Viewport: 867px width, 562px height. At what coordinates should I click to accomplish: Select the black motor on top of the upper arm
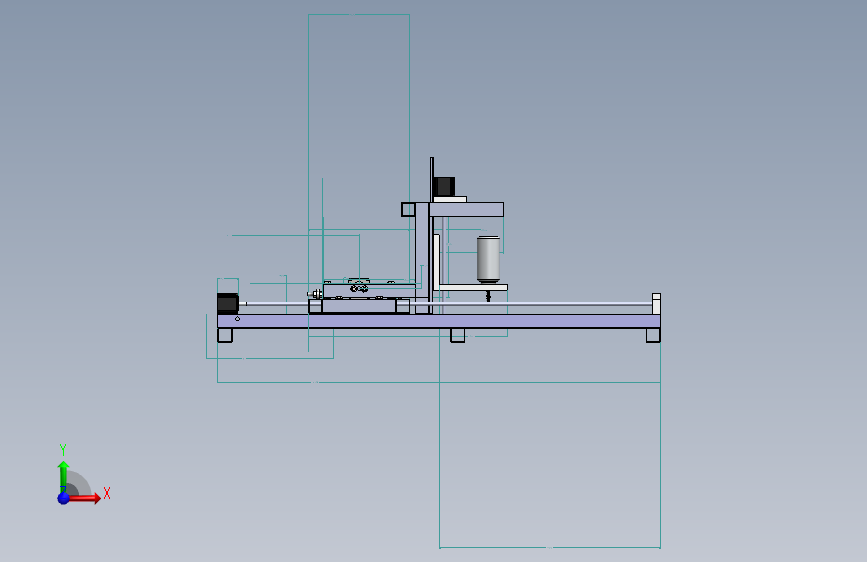click(x=444, y=186)
